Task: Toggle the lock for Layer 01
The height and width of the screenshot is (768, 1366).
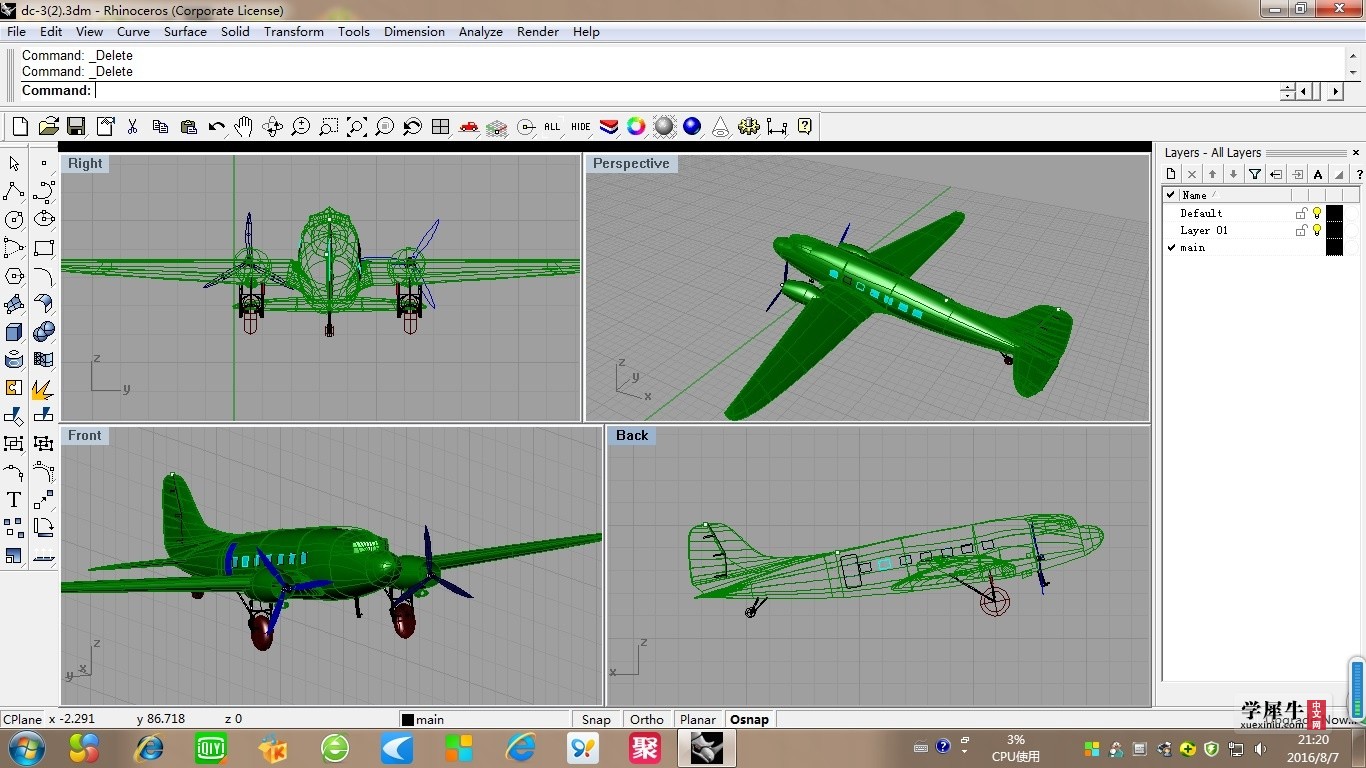Action: [x=1301, y=230]
